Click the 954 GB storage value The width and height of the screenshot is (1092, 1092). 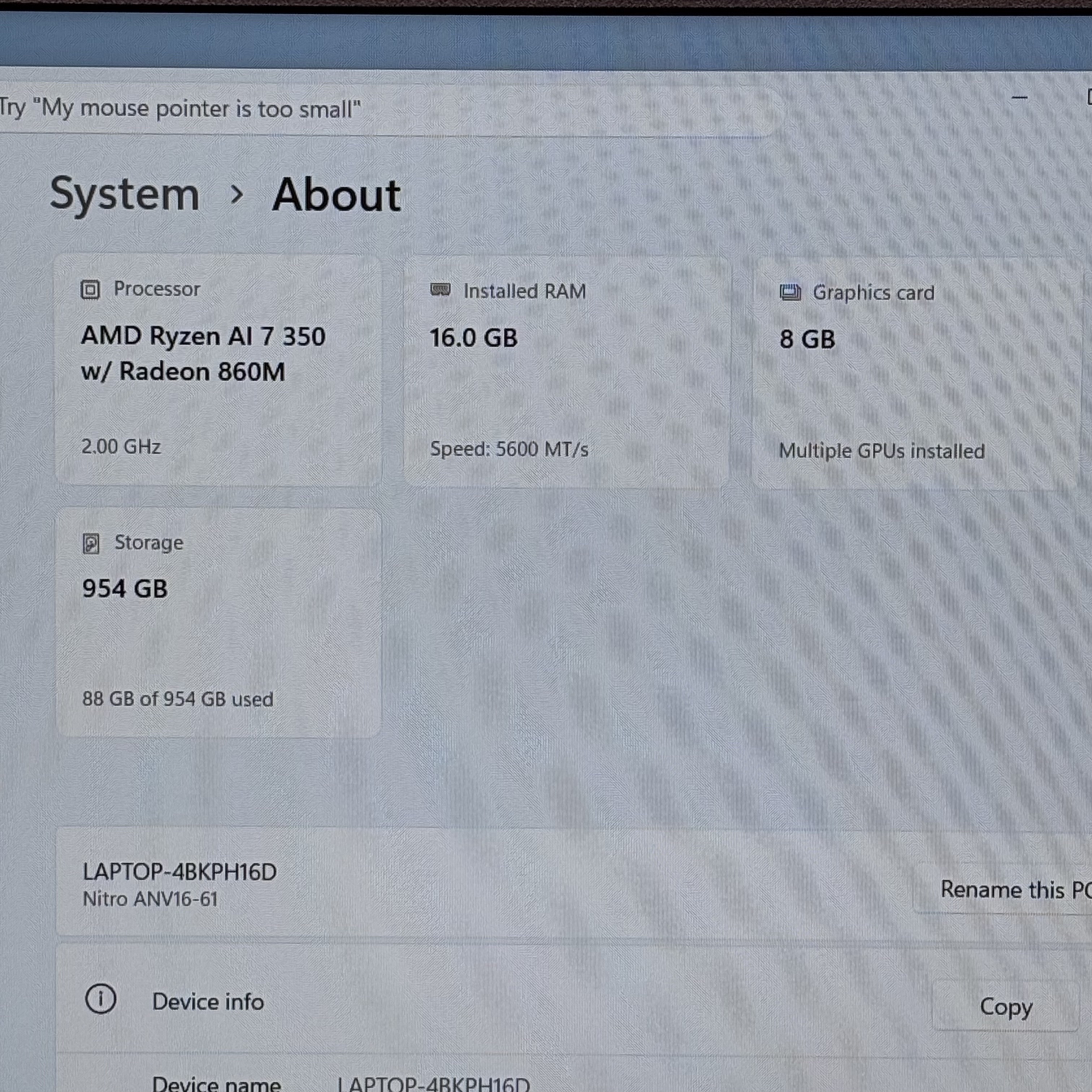(125, 588)
